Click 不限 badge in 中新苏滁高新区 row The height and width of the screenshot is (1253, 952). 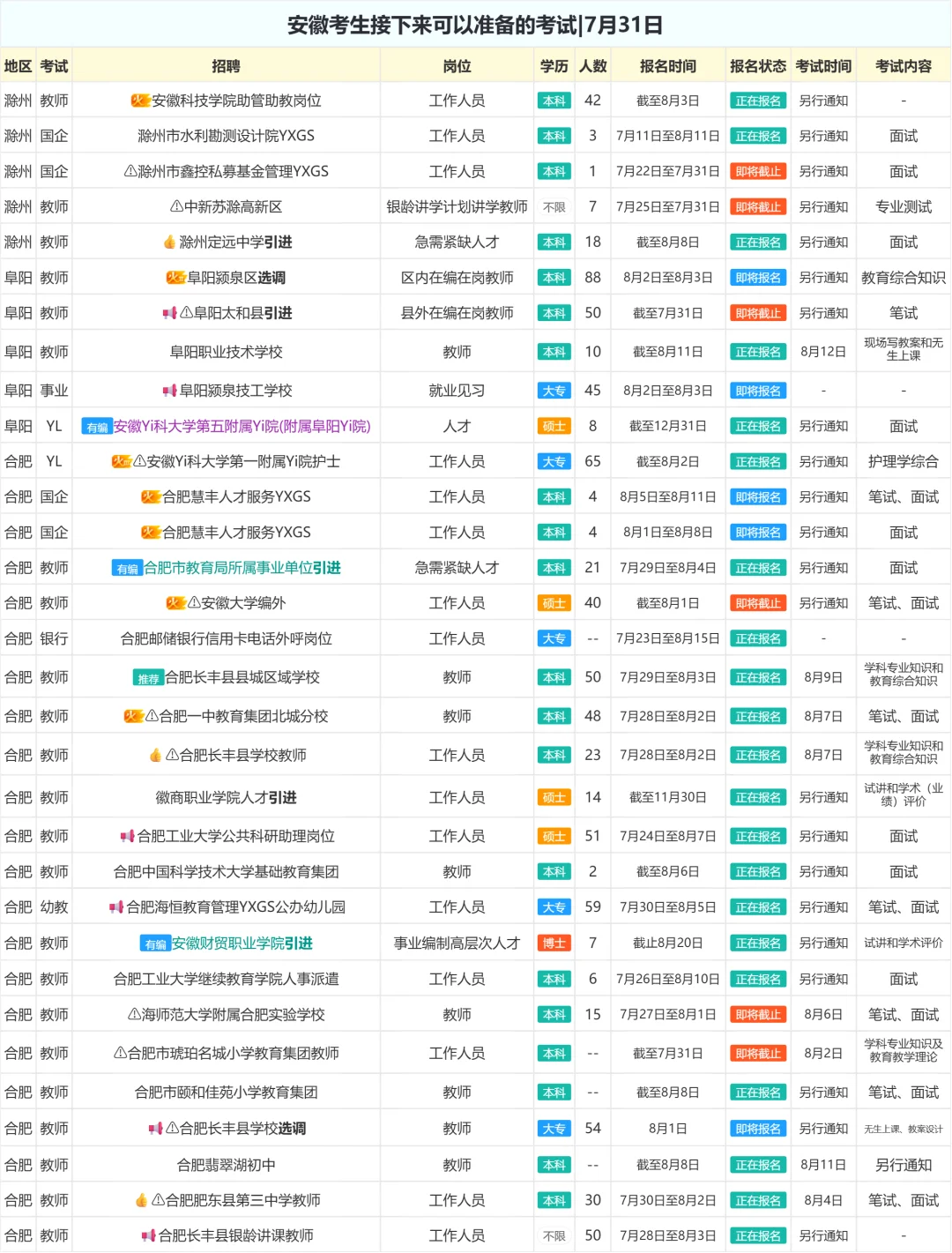[x=554, y=207]
